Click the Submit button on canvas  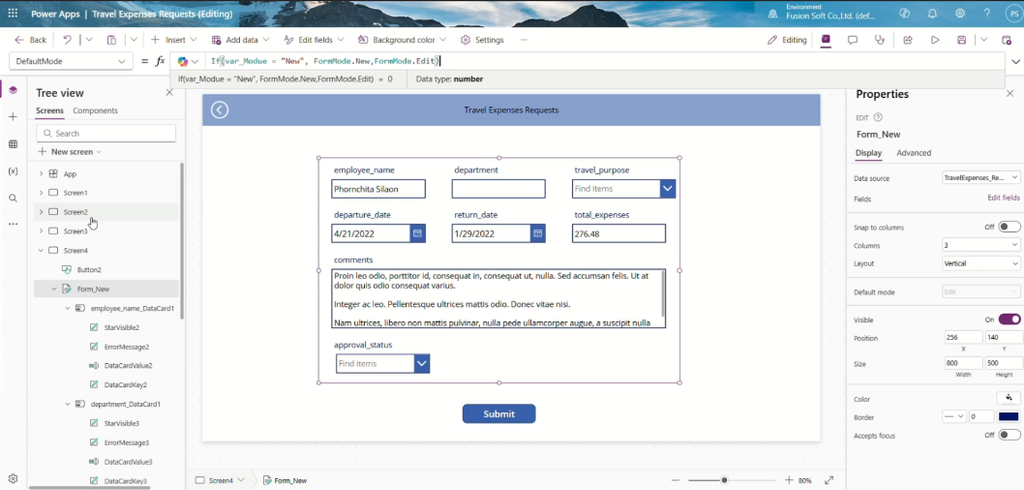click(x=499, y=414)
